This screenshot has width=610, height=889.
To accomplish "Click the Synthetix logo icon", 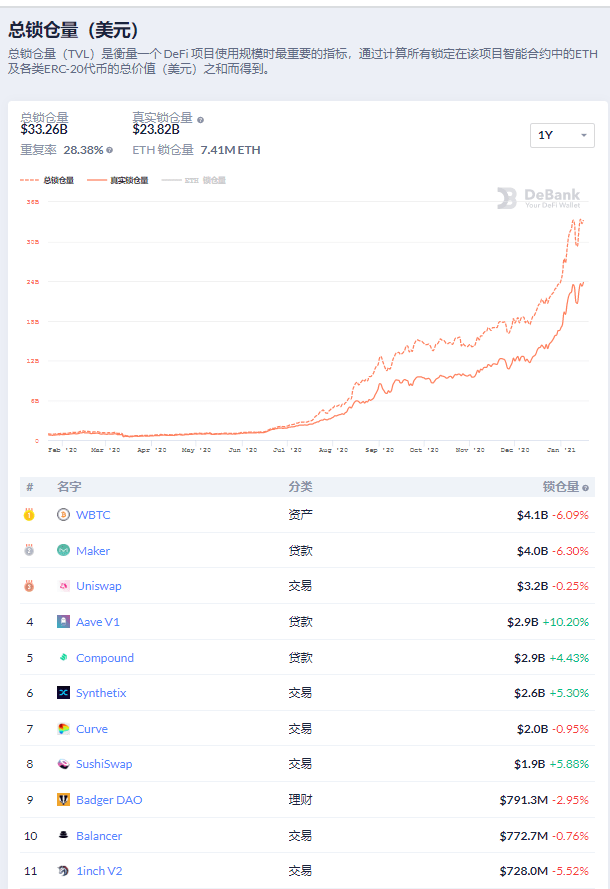I will click(63, 692).
